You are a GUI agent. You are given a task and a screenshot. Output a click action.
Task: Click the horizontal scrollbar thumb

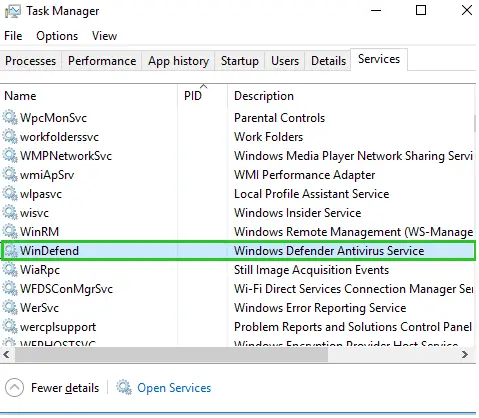point(171,354)
